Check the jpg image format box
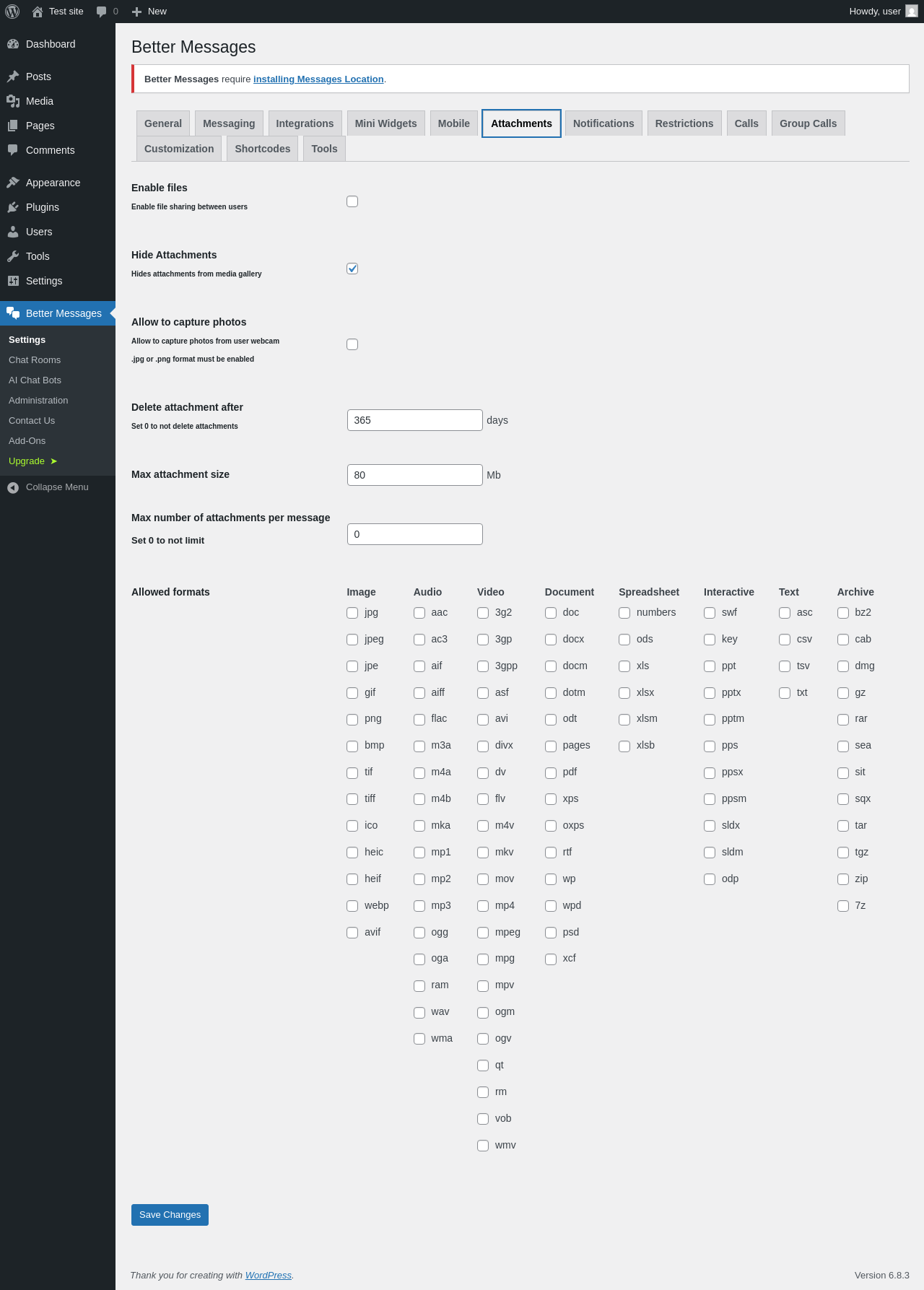924x1290 pixels. pos(352,613)
